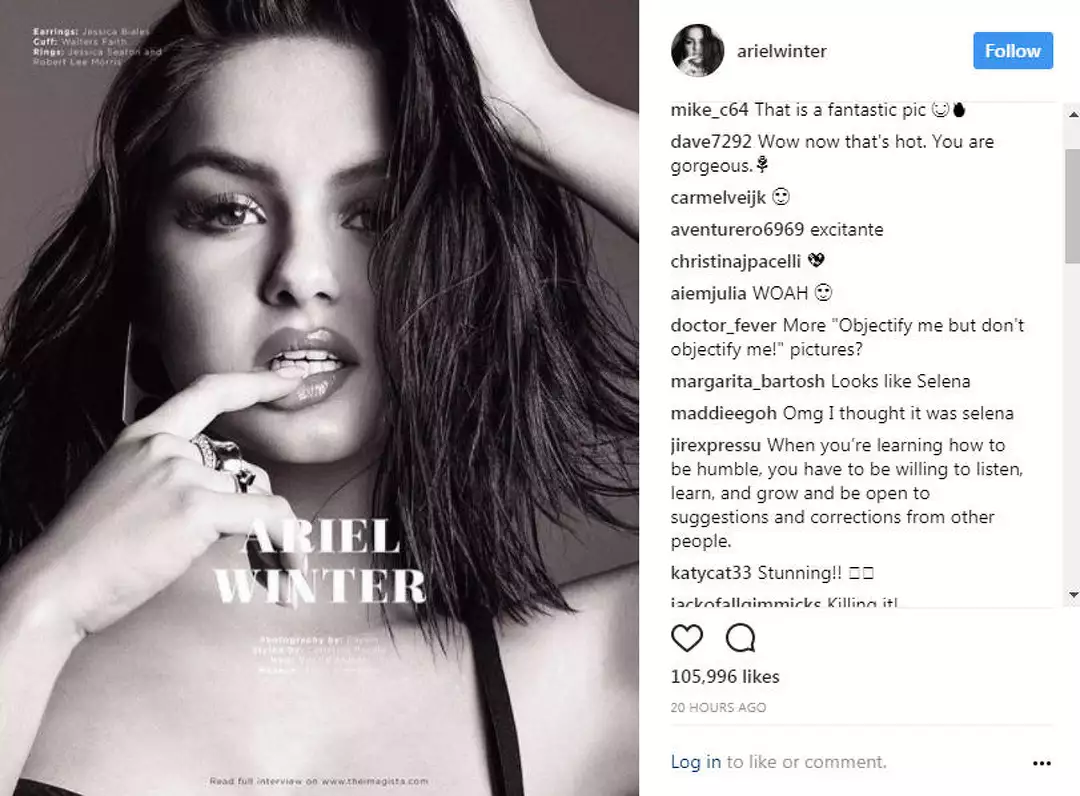Open the arielwinter username link
This screenshot has width=1080, height=796.
[782, 51]
